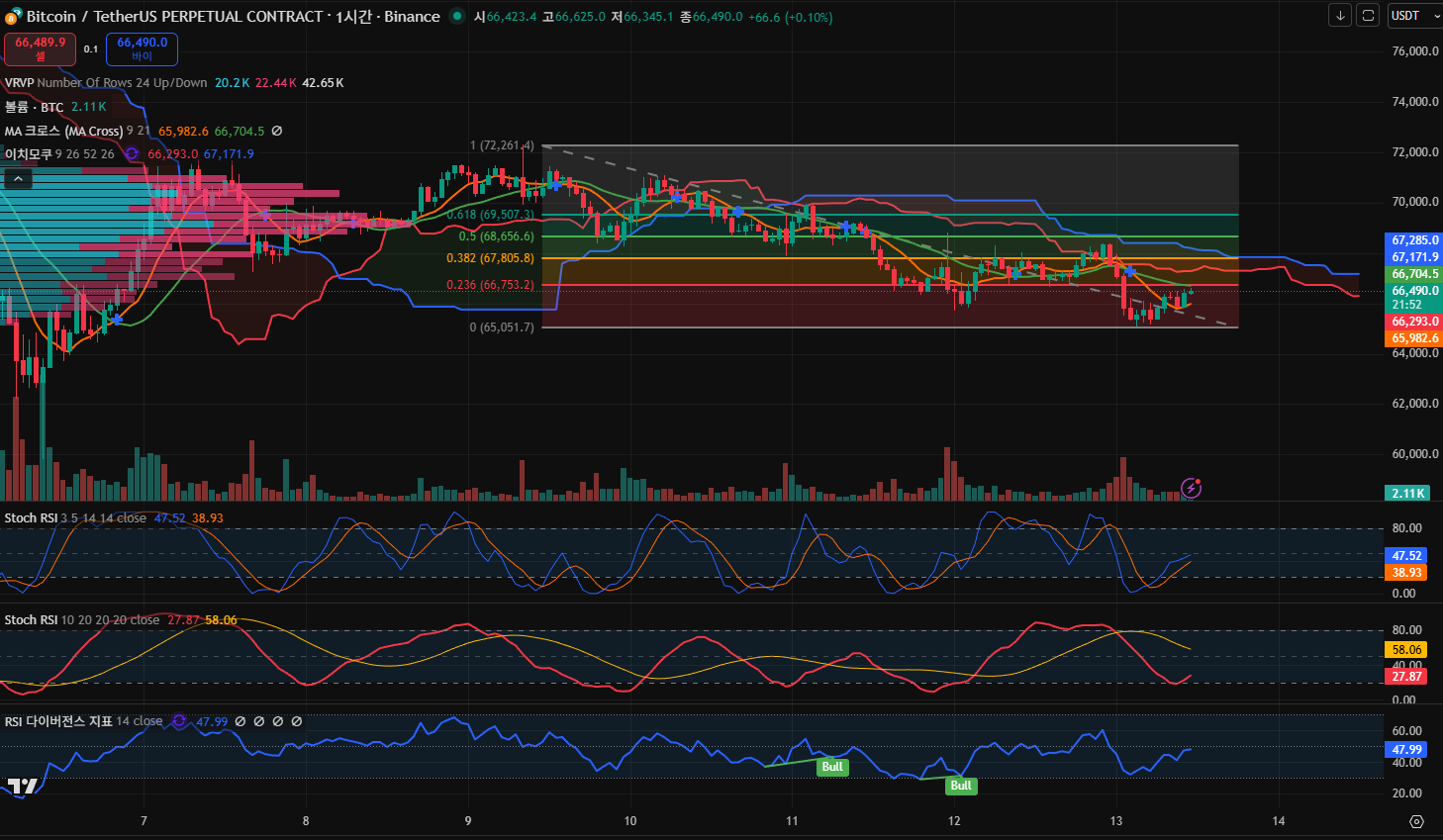
Task: Click the lightning bolt icon on the volume bars
Action: 1192,488
